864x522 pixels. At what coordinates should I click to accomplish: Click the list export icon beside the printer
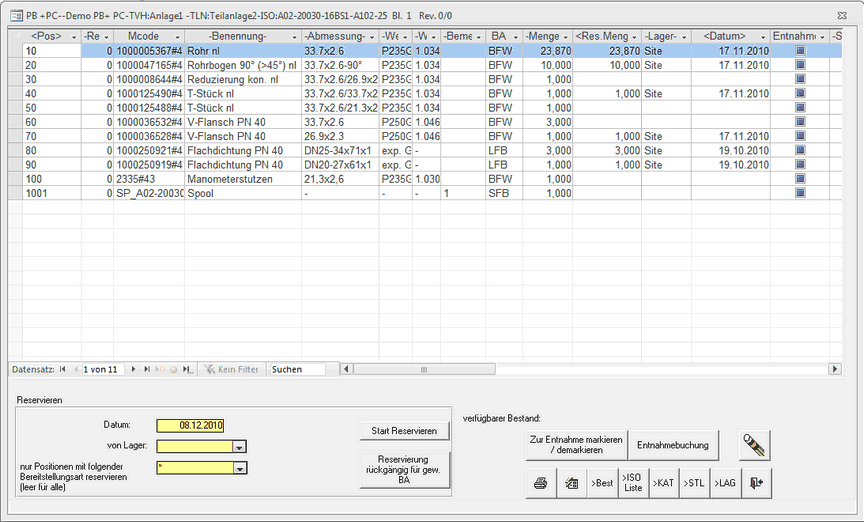pos(571,483)
